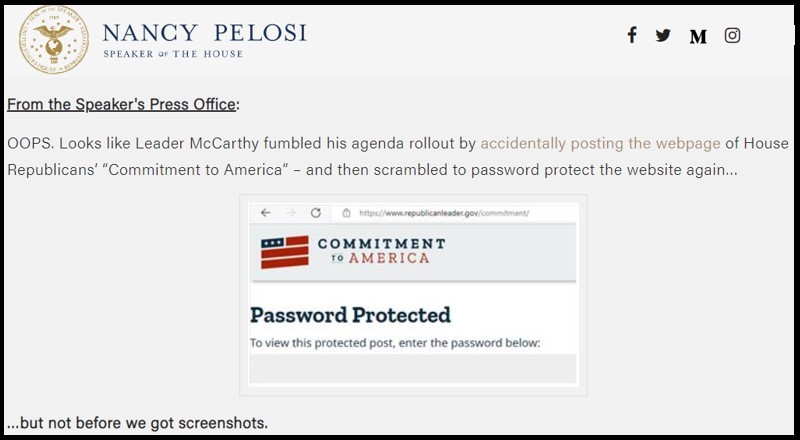800x440 pixels.
Task: Click "Speaker of the House" subtitle
Action: 173,54
